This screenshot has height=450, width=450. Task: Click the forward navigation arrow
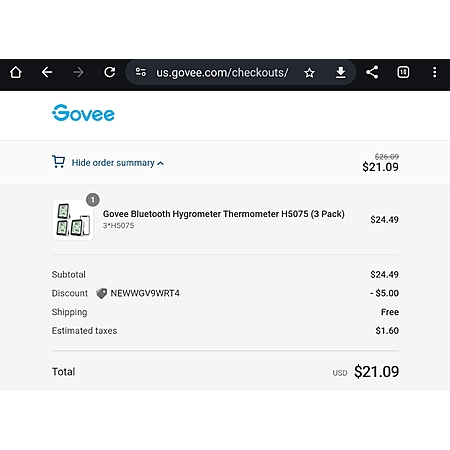[78, 72]
